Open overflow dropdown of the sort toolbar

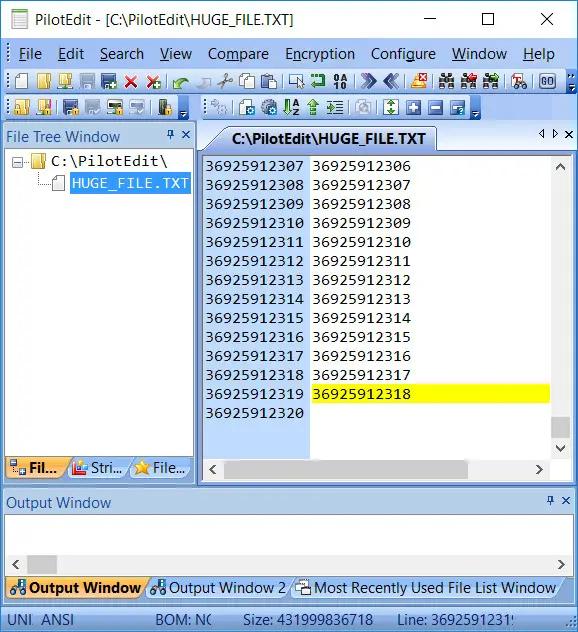476,108
